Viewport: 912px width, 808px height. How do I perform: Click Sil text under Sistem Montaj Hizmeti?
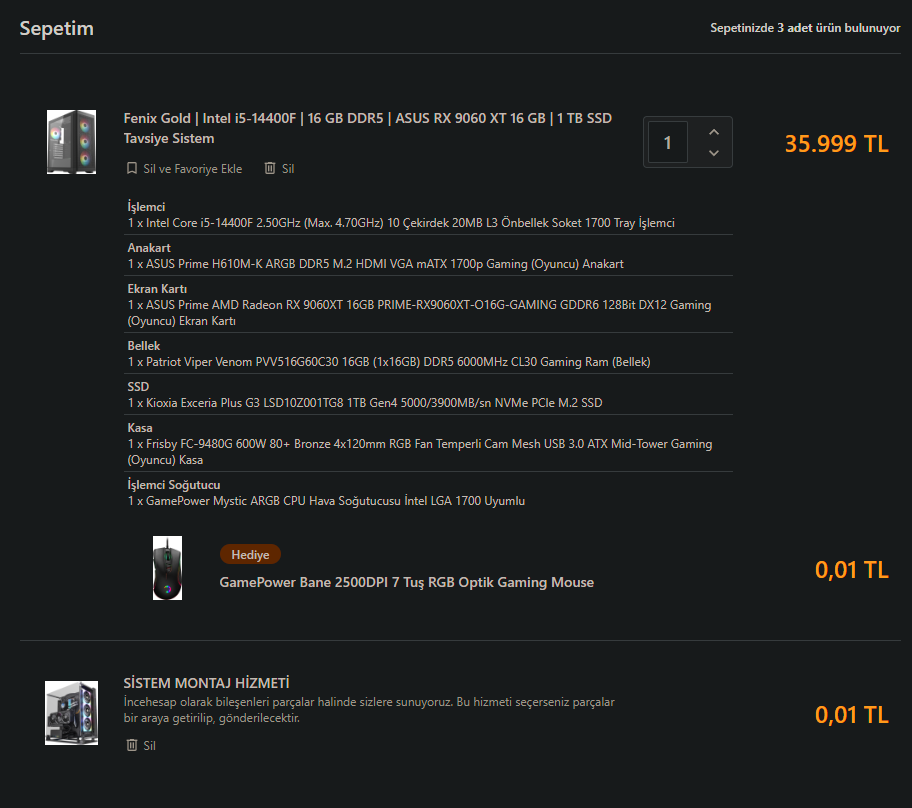click(149, 745)
